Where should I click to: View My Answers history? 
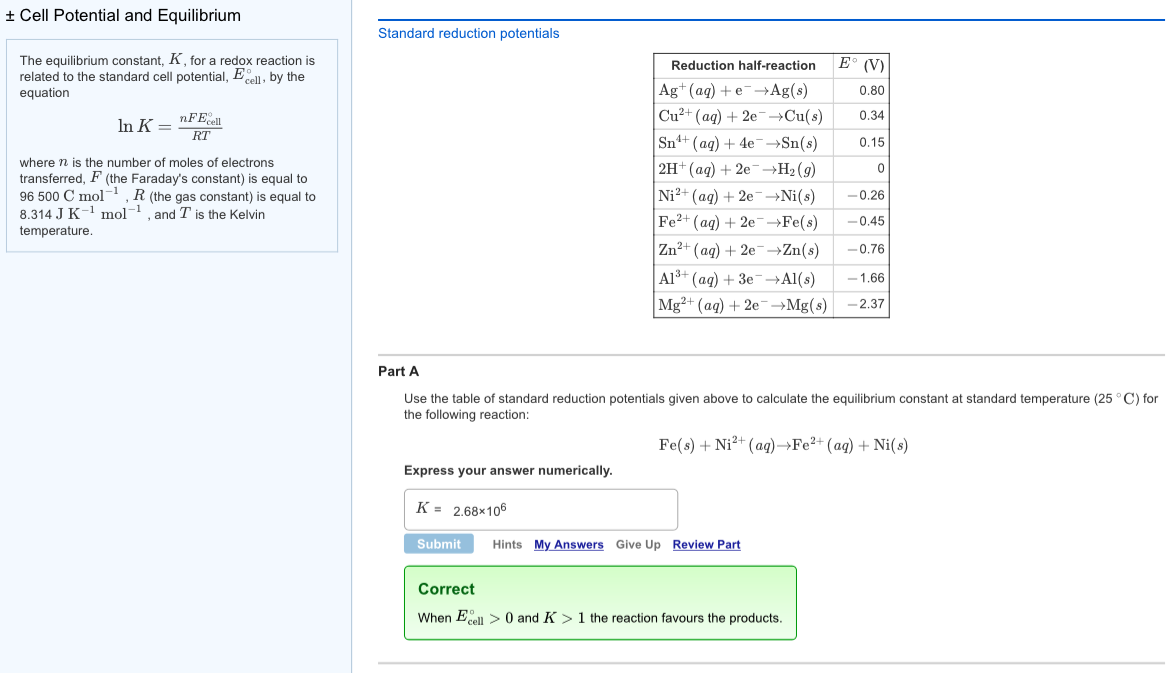pyautogui.click(x=568, y=544)
